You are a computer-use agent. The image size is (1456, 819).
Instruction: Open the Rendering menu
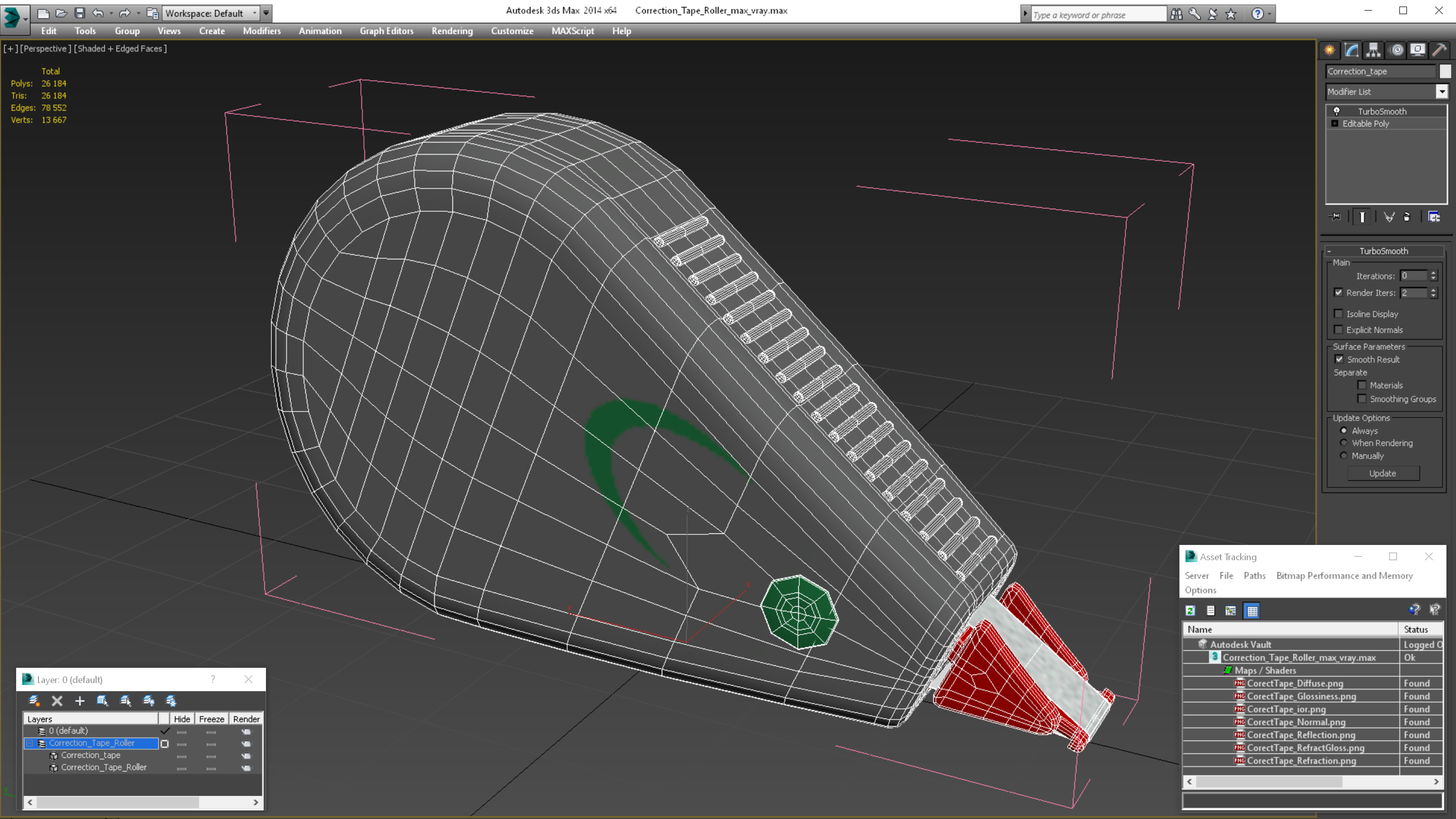click(451, 31)
